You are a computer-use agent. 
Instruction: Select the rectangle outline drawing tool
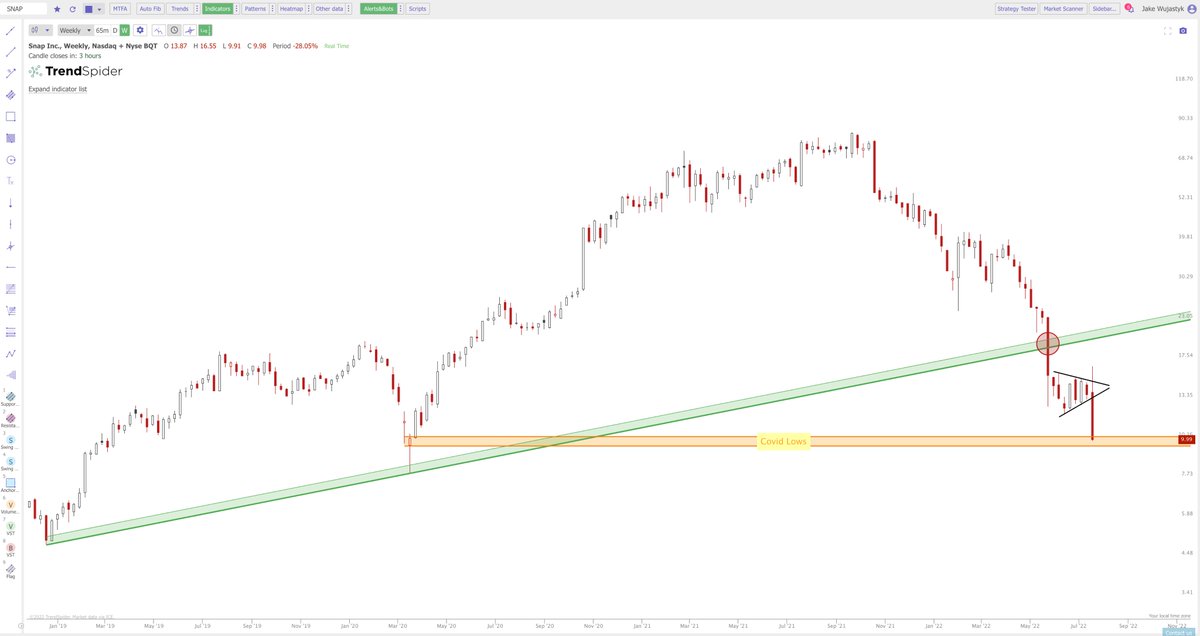pos(10,116)
